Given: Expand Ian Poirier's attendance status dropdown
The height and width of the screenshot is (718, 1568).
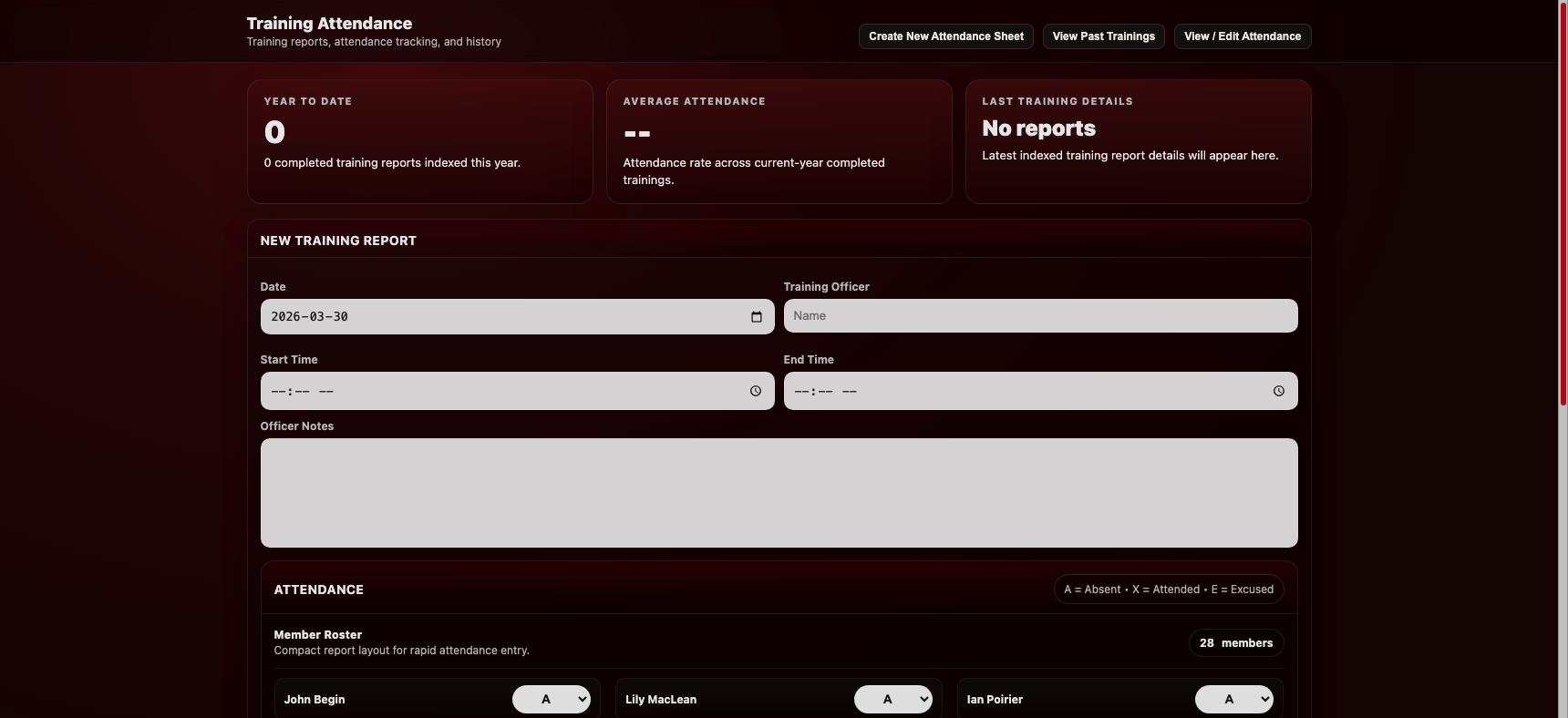Looking at the screenshot, I should (x=1233, y=699).
